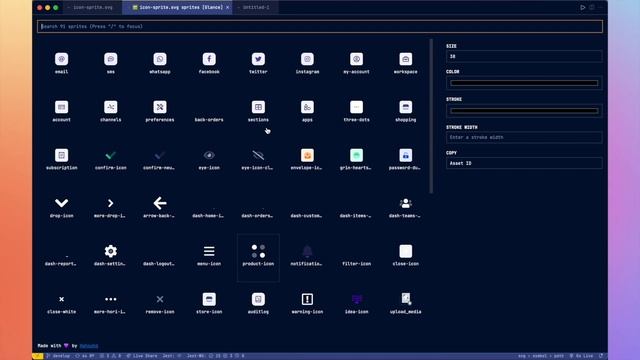The height and width of the screenshot is (360, 640).
Task: Click the notification bell sprite
Action: pyautogui.click(x=307, y=251)
